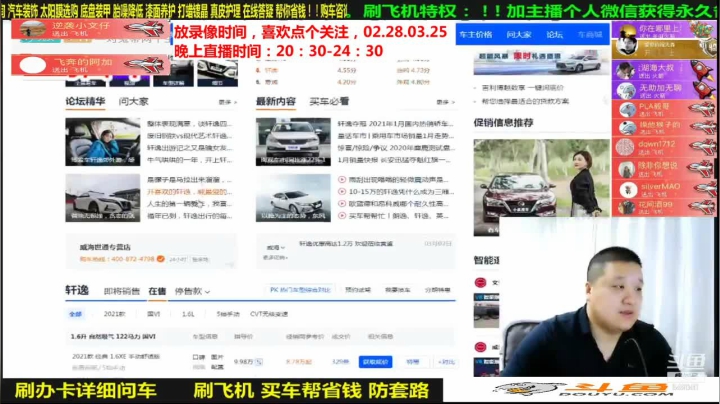Viewport: 720px width, 404px height.
Task: Filter by 国VI emission standard
Action: [153, 314]
